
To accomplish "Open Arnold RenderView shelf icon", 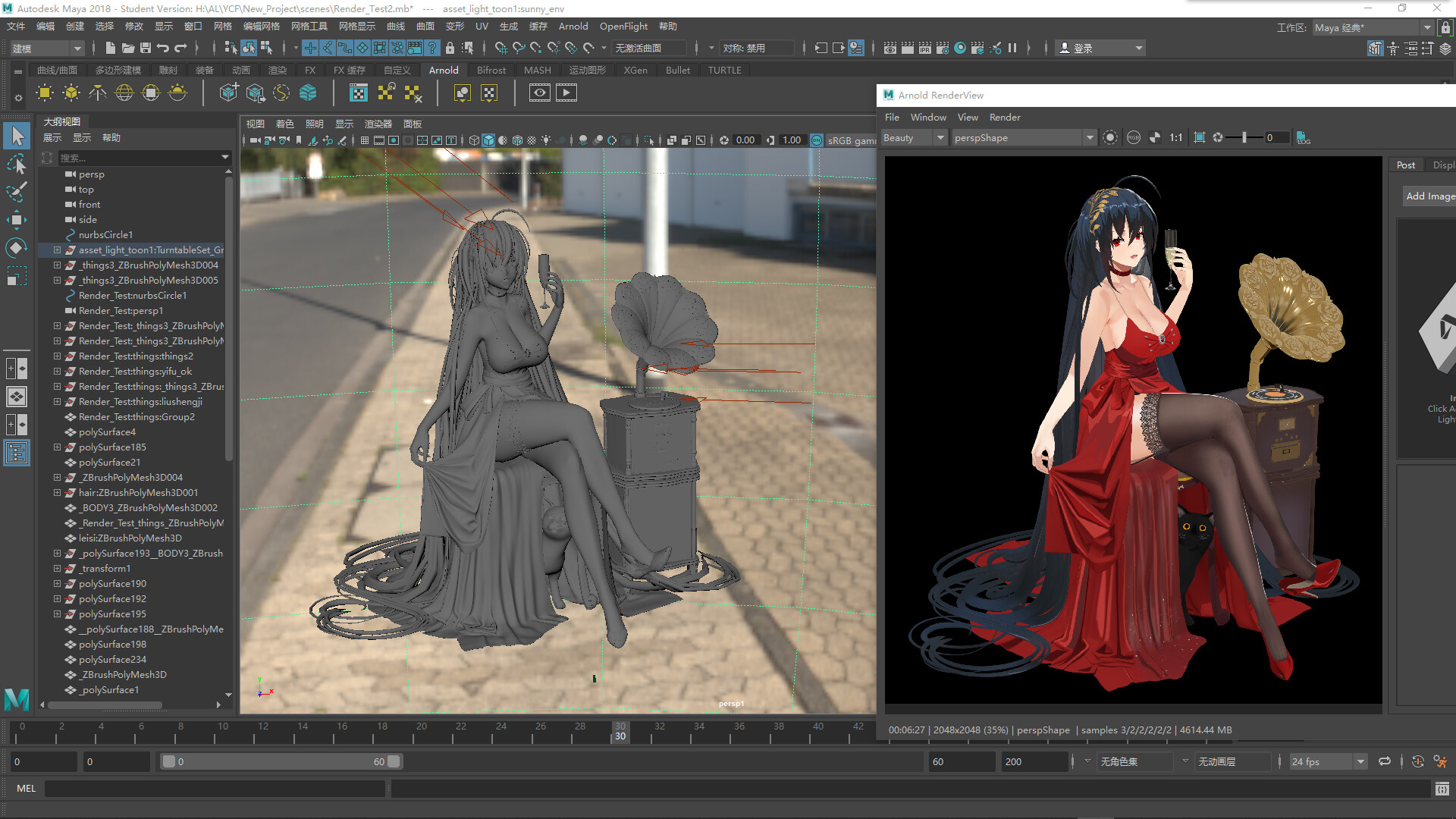I will click(x=540, y=93).
